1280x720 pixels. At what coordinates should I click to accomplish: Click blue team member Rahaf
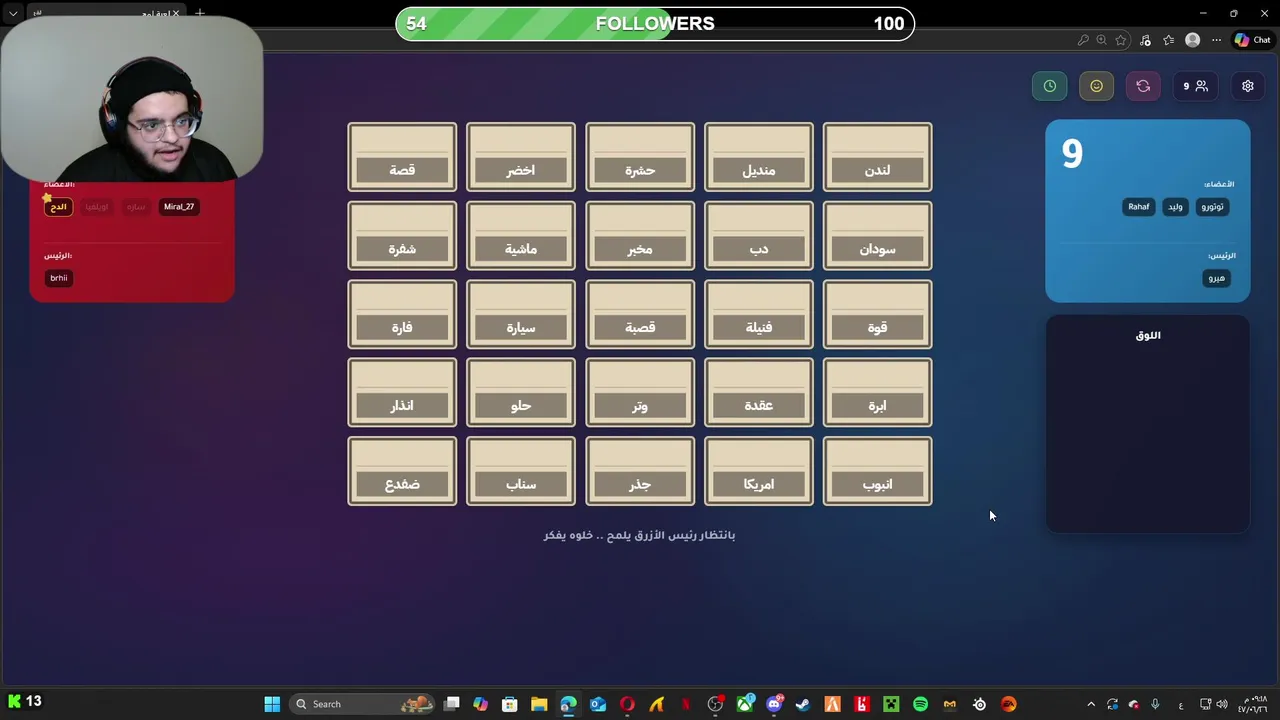(1139, 206)
